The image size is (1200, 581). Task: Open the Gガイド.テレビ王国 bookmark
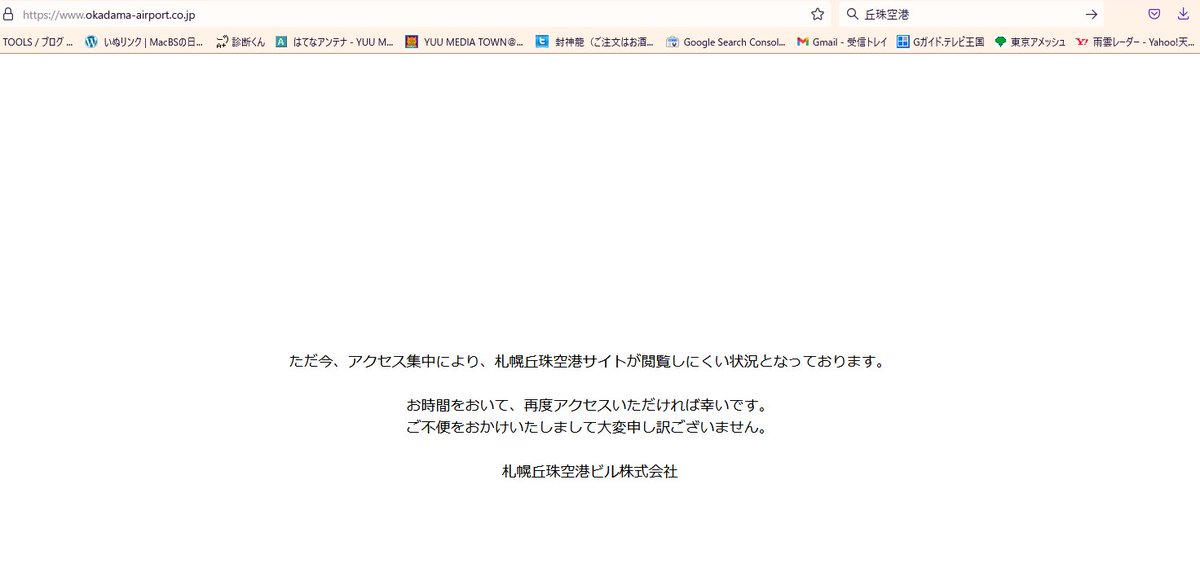tap(940, 42)
